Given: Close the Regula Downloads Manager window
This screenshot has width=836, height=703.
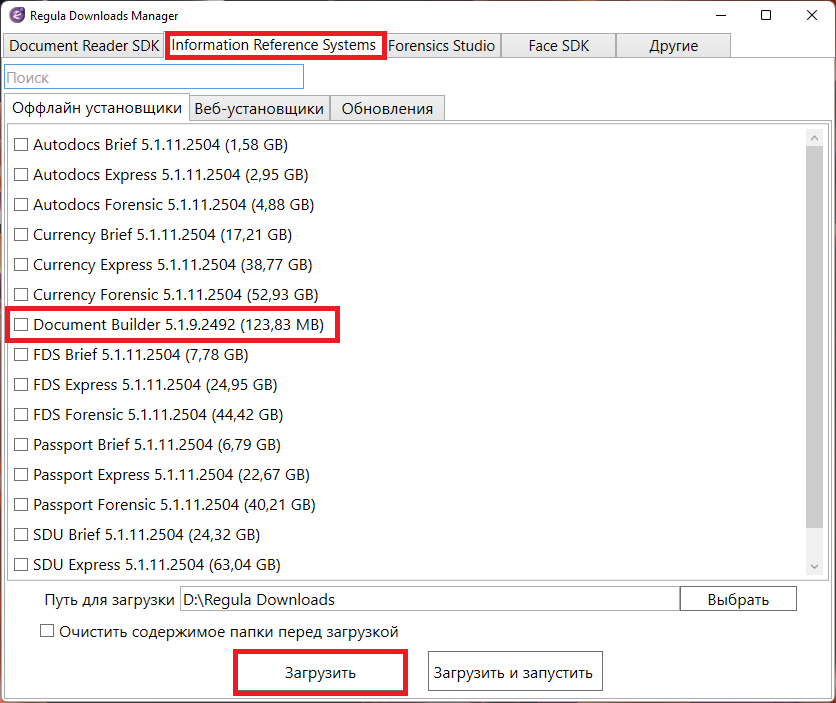Looking at the screenshot, I should click(811, 15).
